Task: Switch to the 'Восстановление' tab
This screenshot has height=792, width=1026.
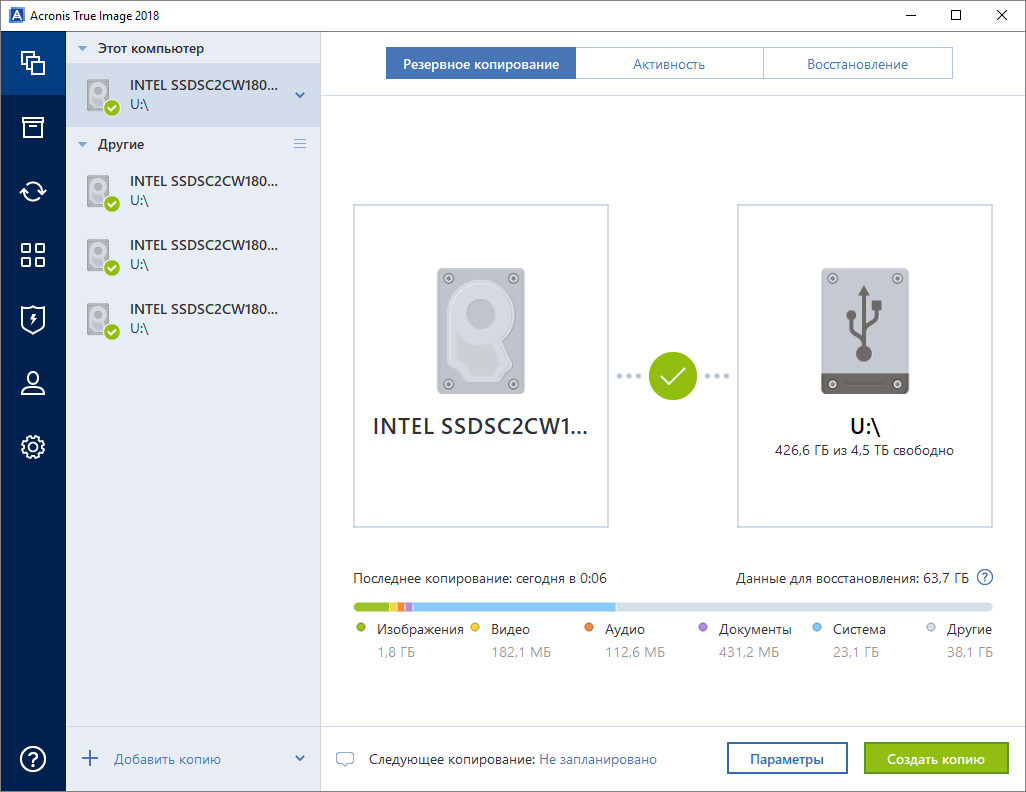Action: [857, 64]
